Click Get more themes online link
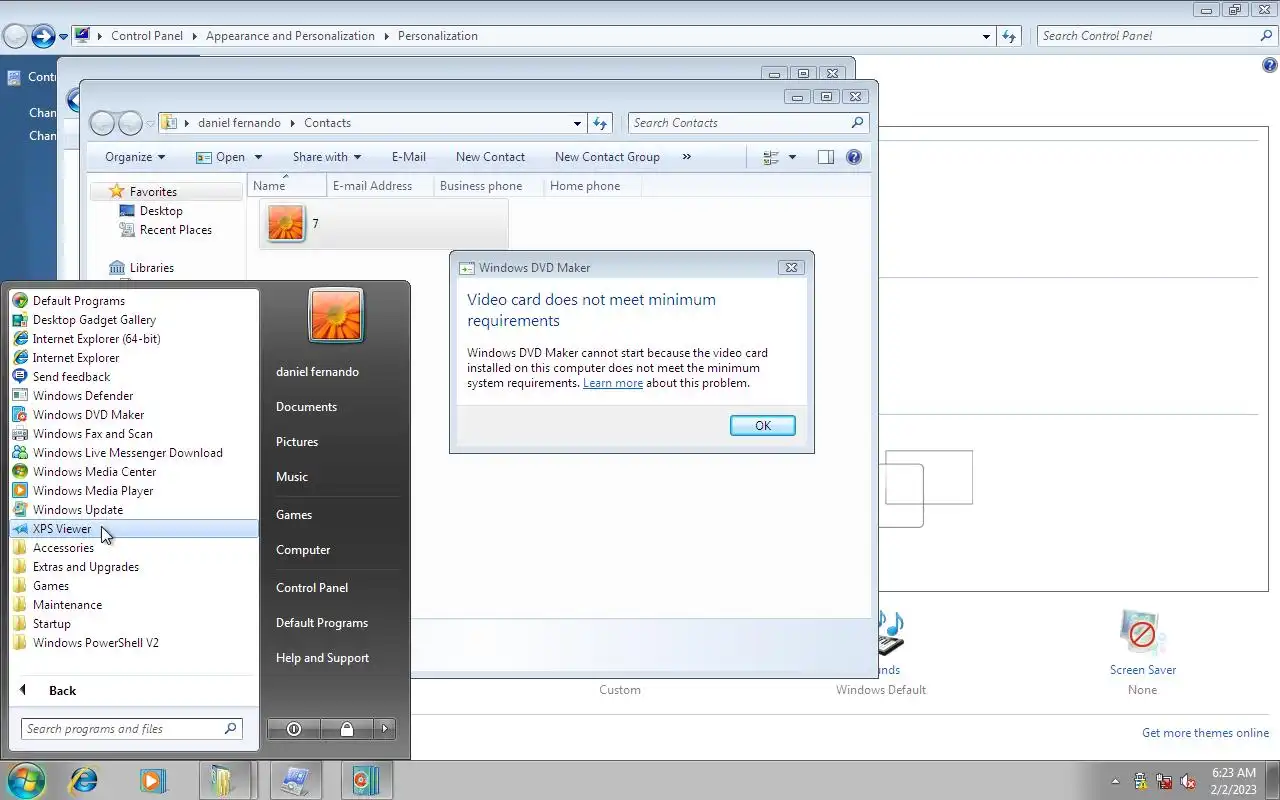1280x800 pixels. point(1205,733)
